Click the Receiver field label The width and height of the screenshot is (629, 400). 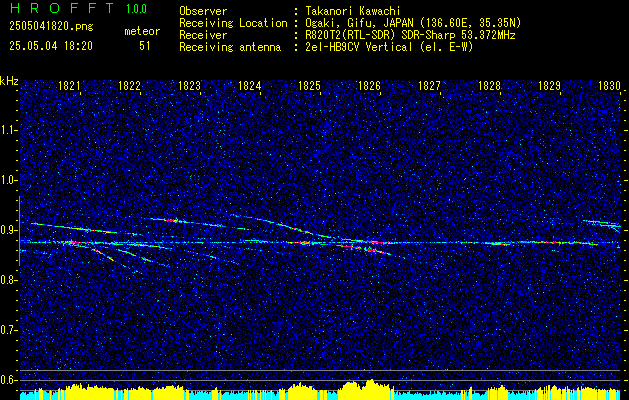pyautogui.click(x=203, y=35)
